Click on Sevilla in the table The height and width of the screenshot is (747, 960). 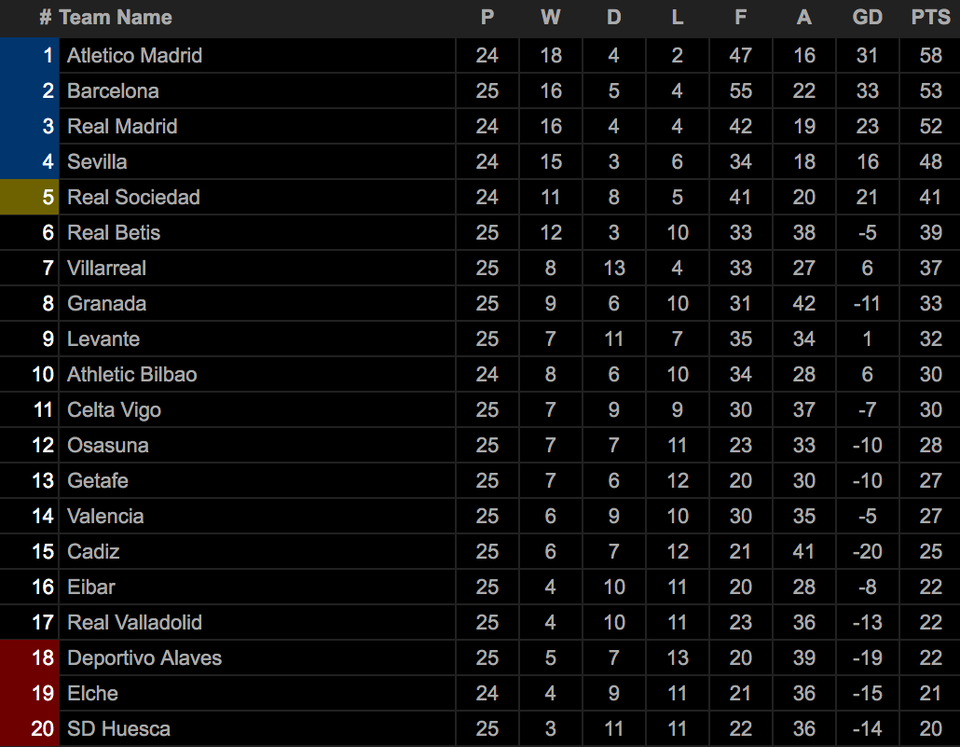[x=97, y=162]
